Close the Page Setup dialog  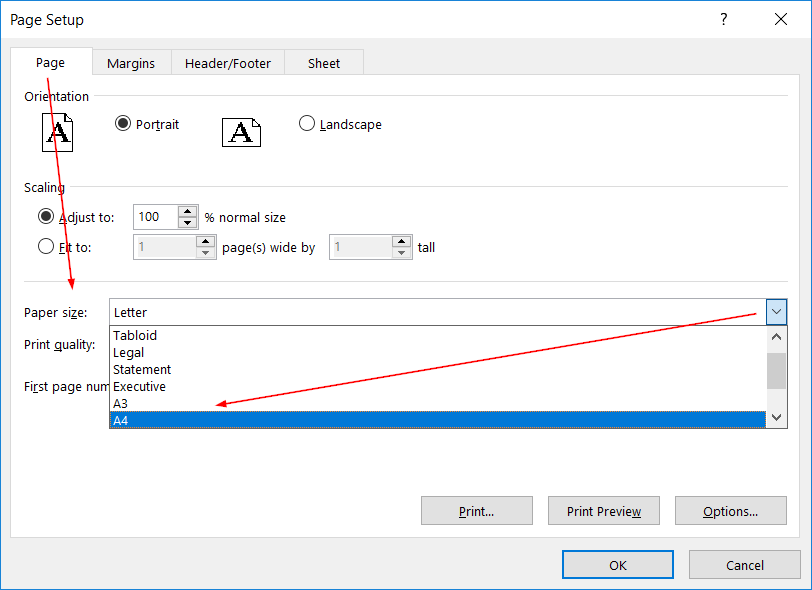coord(781,20)
